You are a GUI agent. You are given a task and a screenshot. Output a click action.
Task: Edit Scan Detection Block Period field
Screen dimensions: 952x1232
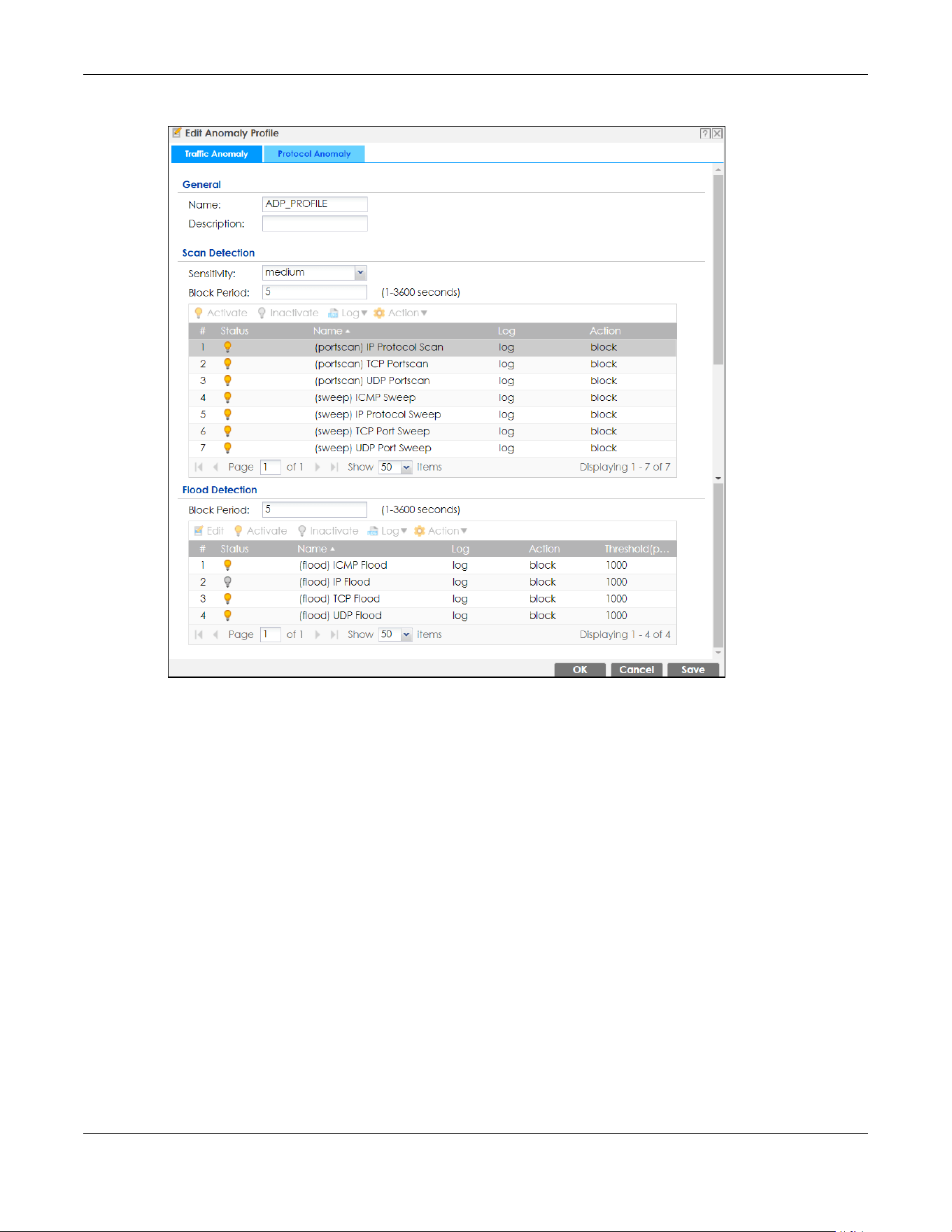pyautogui.click(x=315, y=292)
